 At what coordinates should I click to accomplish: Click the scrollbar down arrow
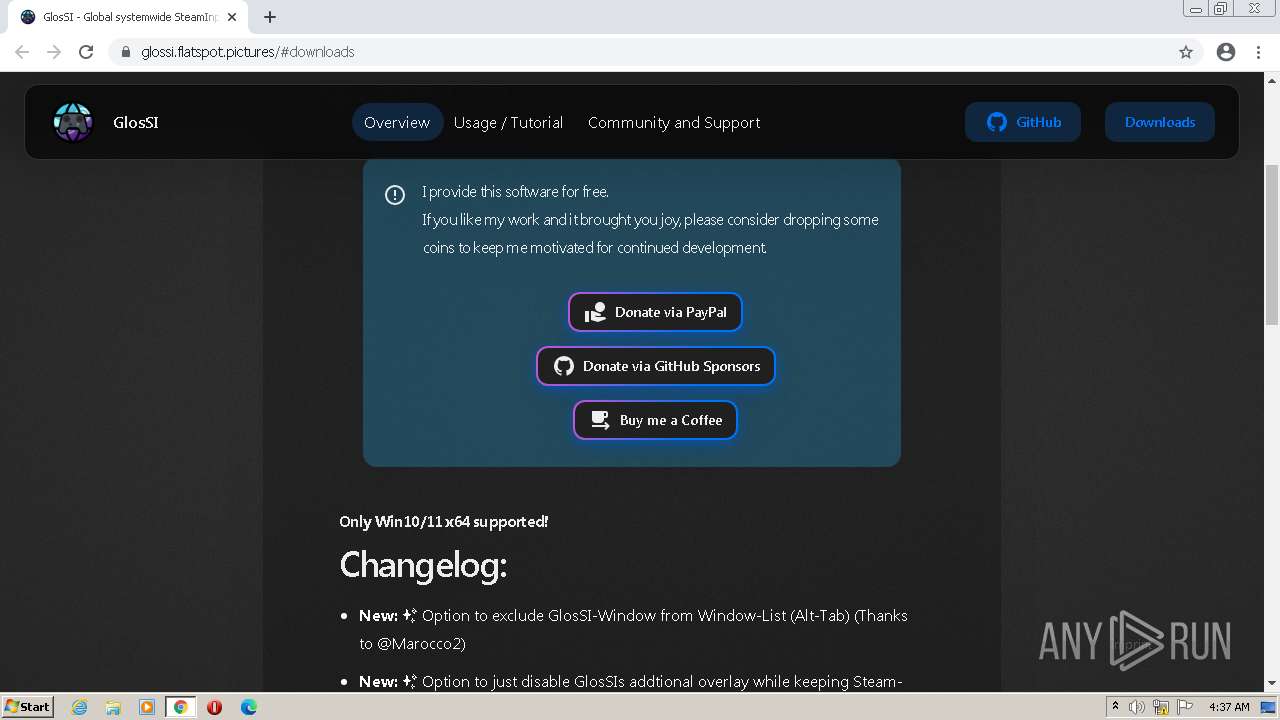click(1272, 684)
